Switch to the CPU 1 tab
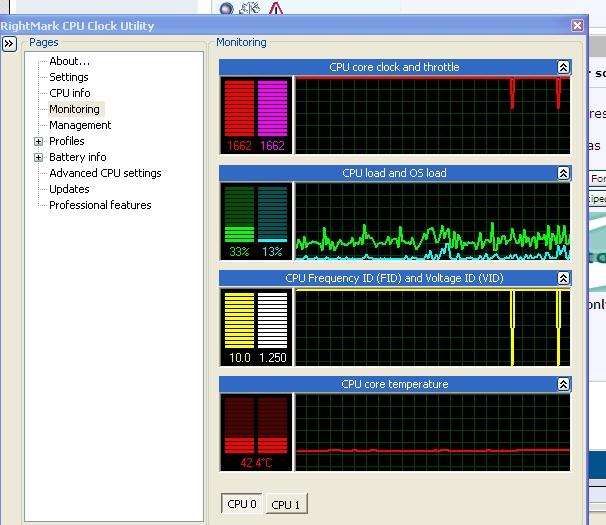Screen dimensions: 606x525 tap(286, 504)
